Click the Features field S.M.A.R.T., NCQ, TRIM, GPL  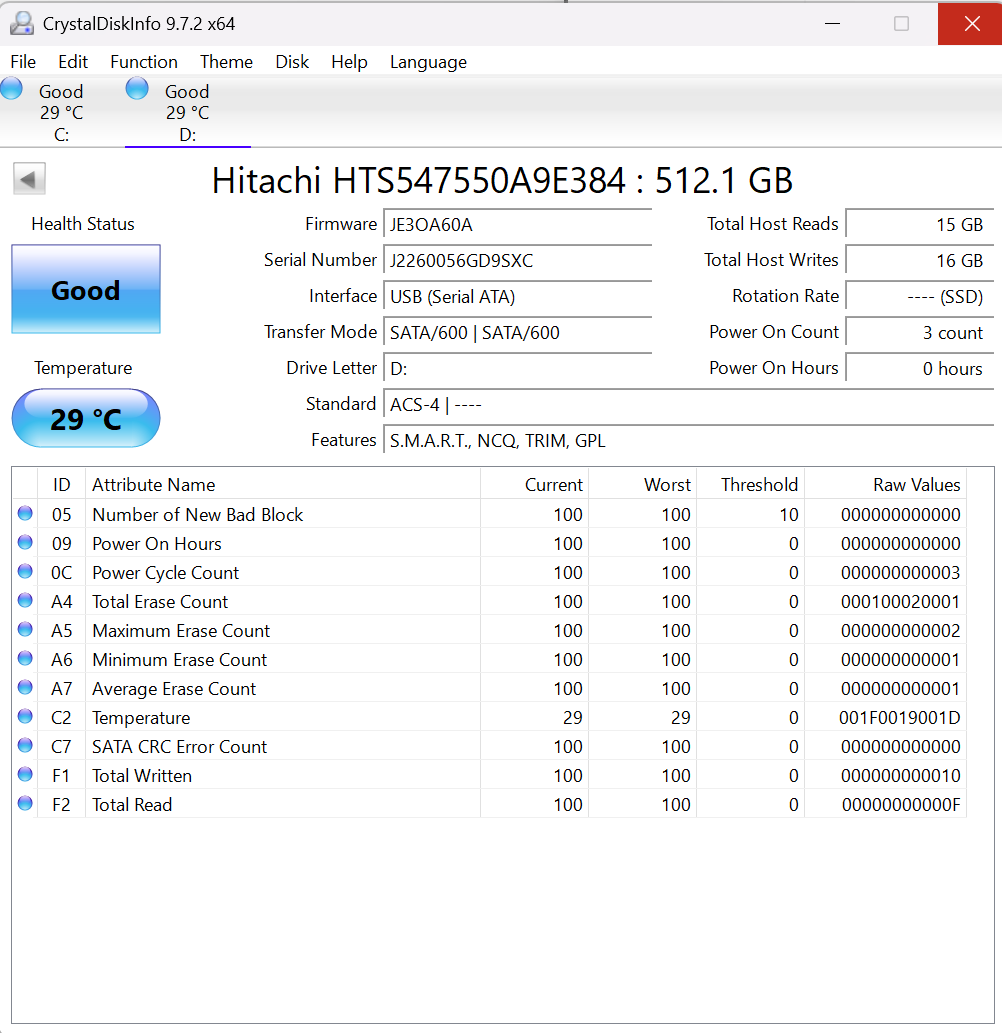coord(688,440)
